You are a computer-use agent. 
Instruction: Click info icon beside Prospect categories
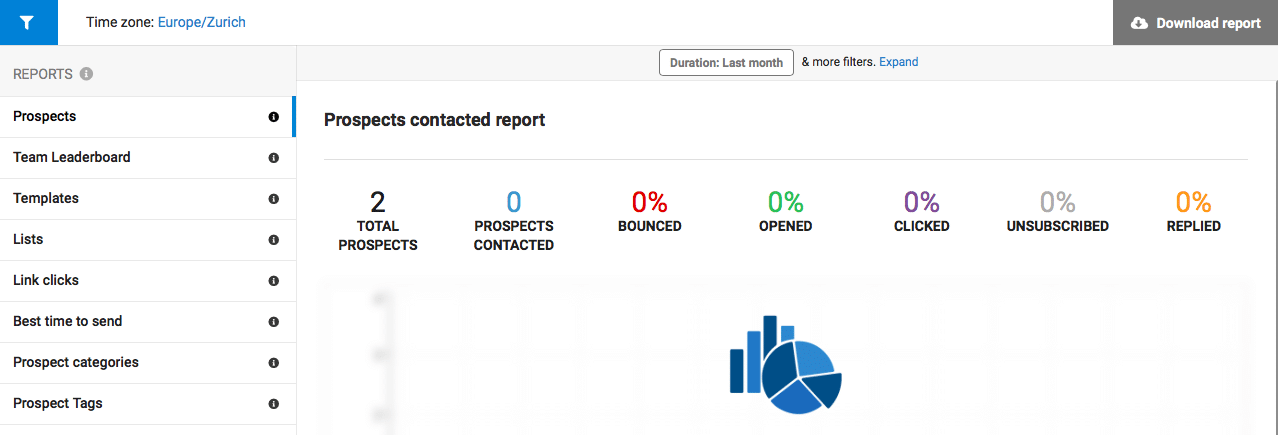273,363
